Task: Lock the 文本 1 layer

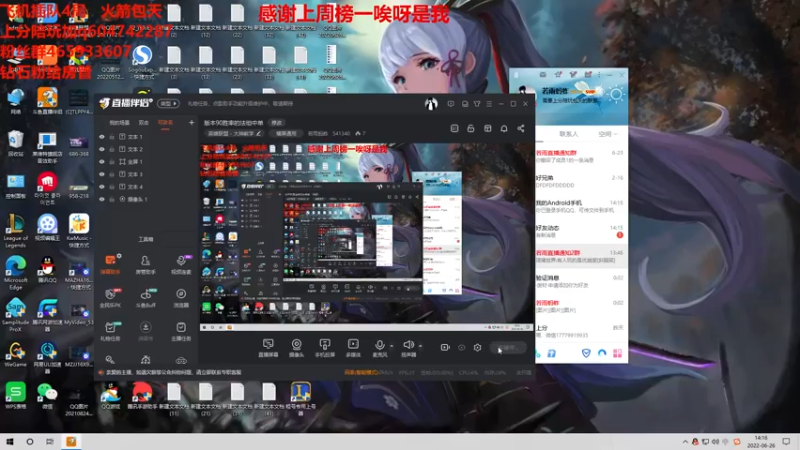Action: click(x=112, y=137)
